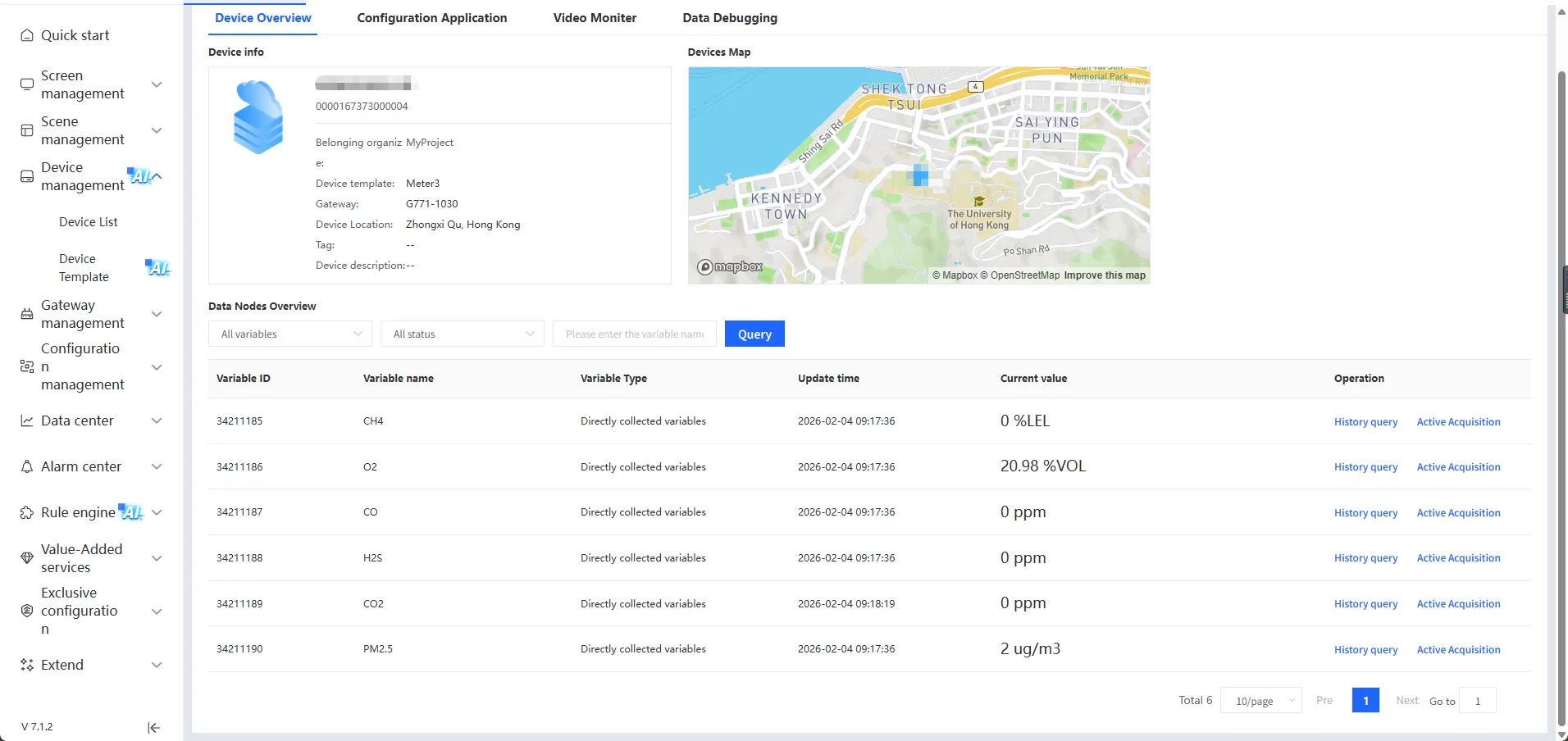
Task: Focus the variable name search field
Action: coord(634,334)
